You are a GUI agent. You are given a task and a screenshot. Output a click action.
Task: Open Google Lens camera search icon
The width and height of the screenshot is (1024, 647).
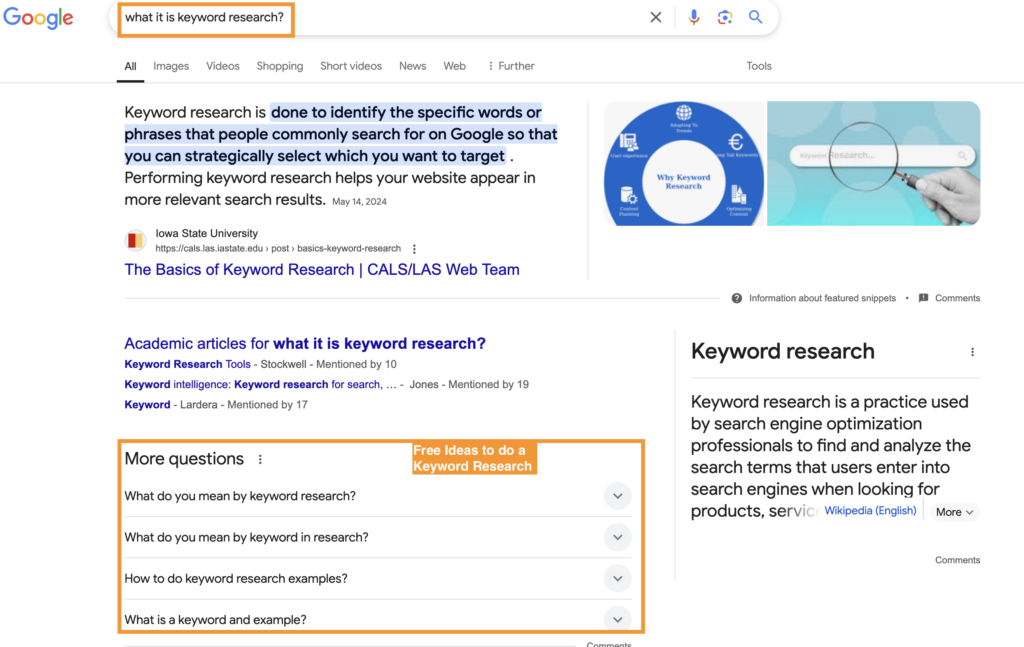point(724,17)
